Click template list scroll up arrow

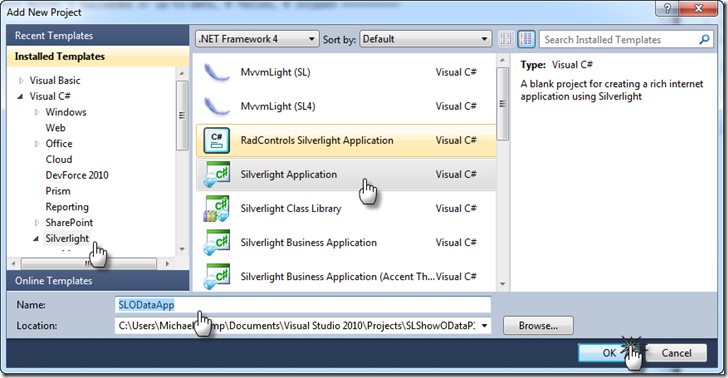click(502, 60)
